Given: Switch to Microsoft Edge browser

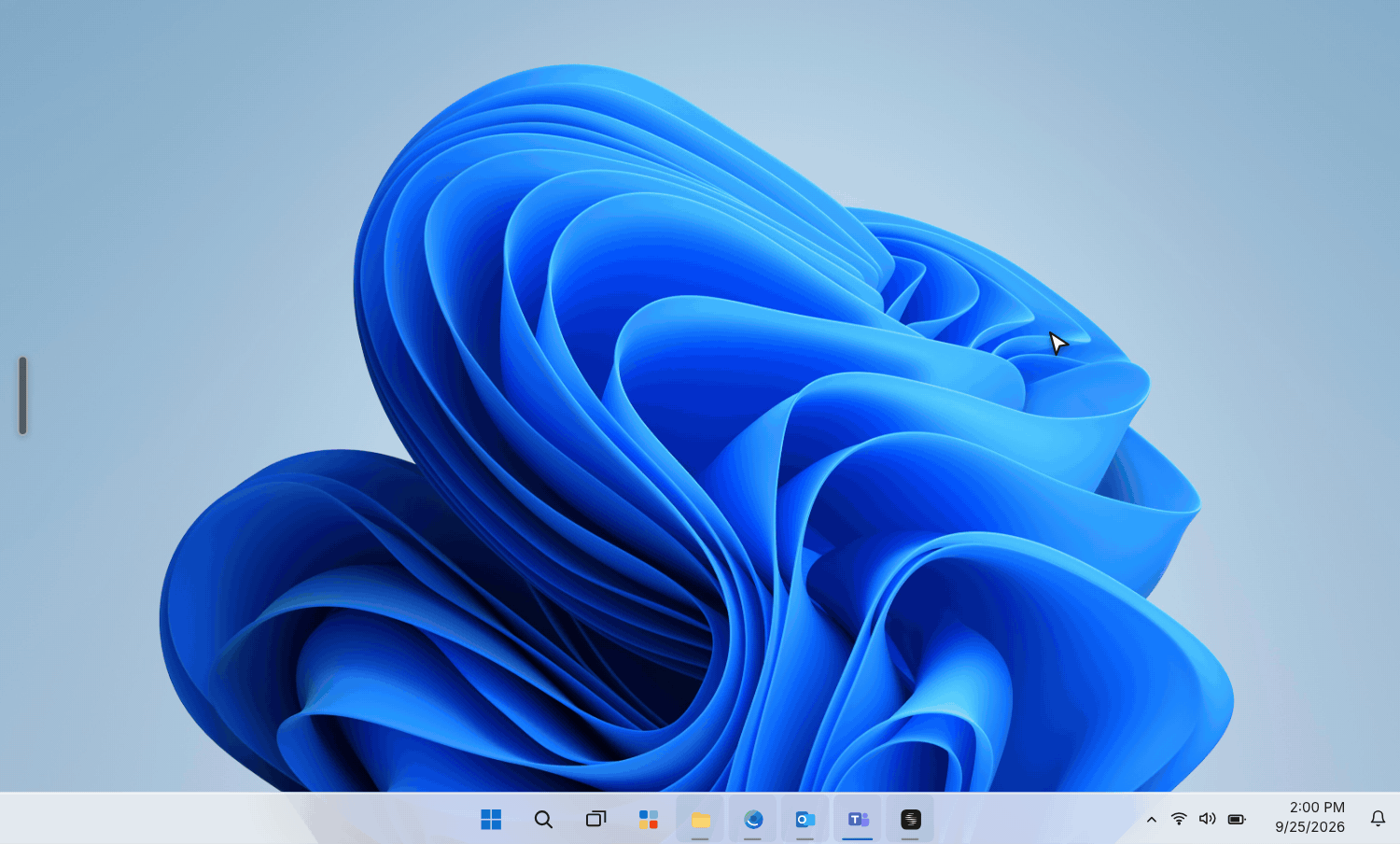Looking at the screenshot, I should point(753,819).
